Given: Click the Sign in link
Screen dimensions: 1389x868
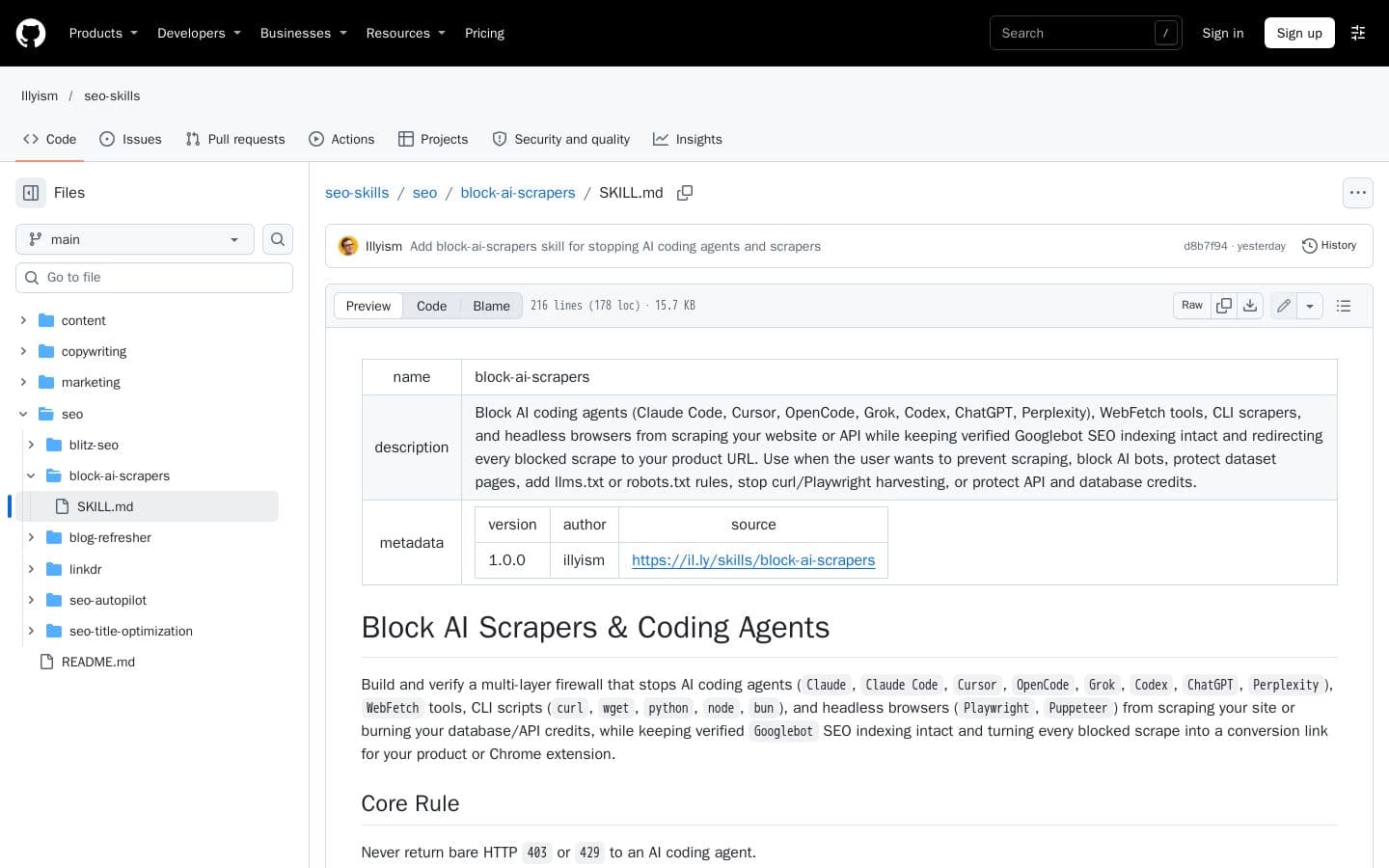Looking at the screenshot, I should pyautogui.click(x=1223, y=33).
